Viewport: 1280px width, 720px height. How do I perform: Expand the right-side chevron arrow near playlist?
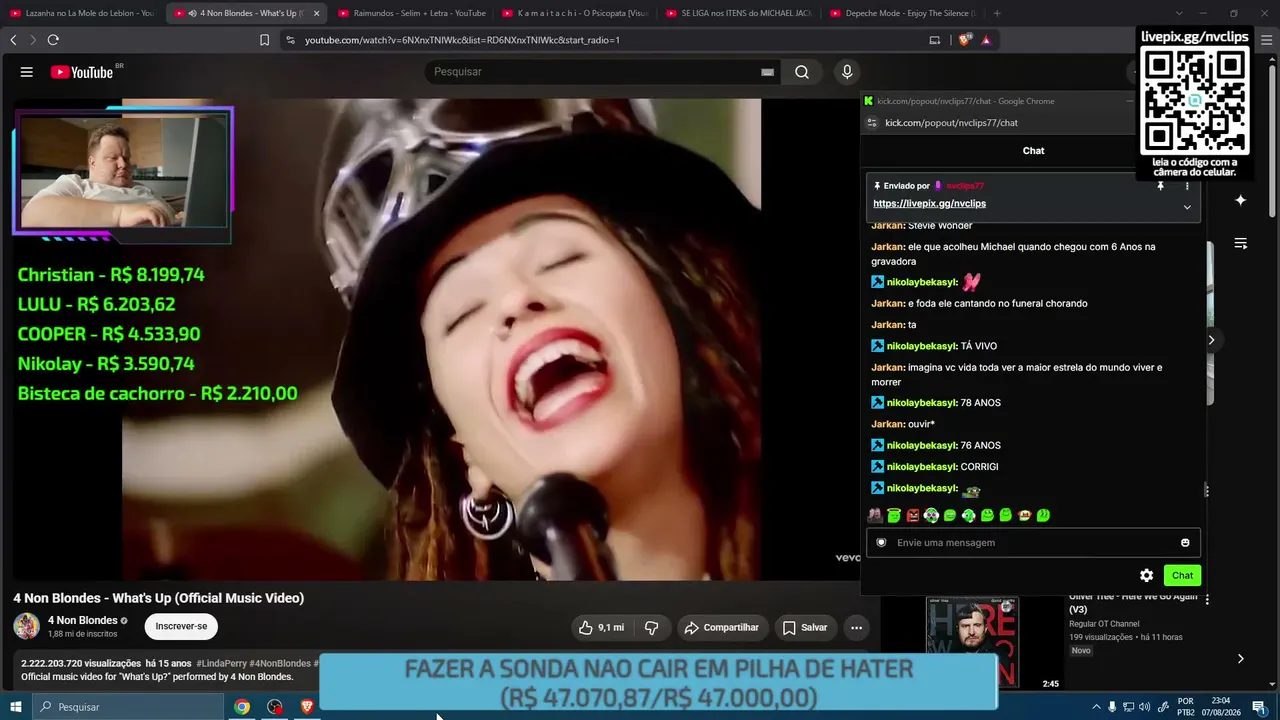pyautogui.click(x=1211, y=340)
